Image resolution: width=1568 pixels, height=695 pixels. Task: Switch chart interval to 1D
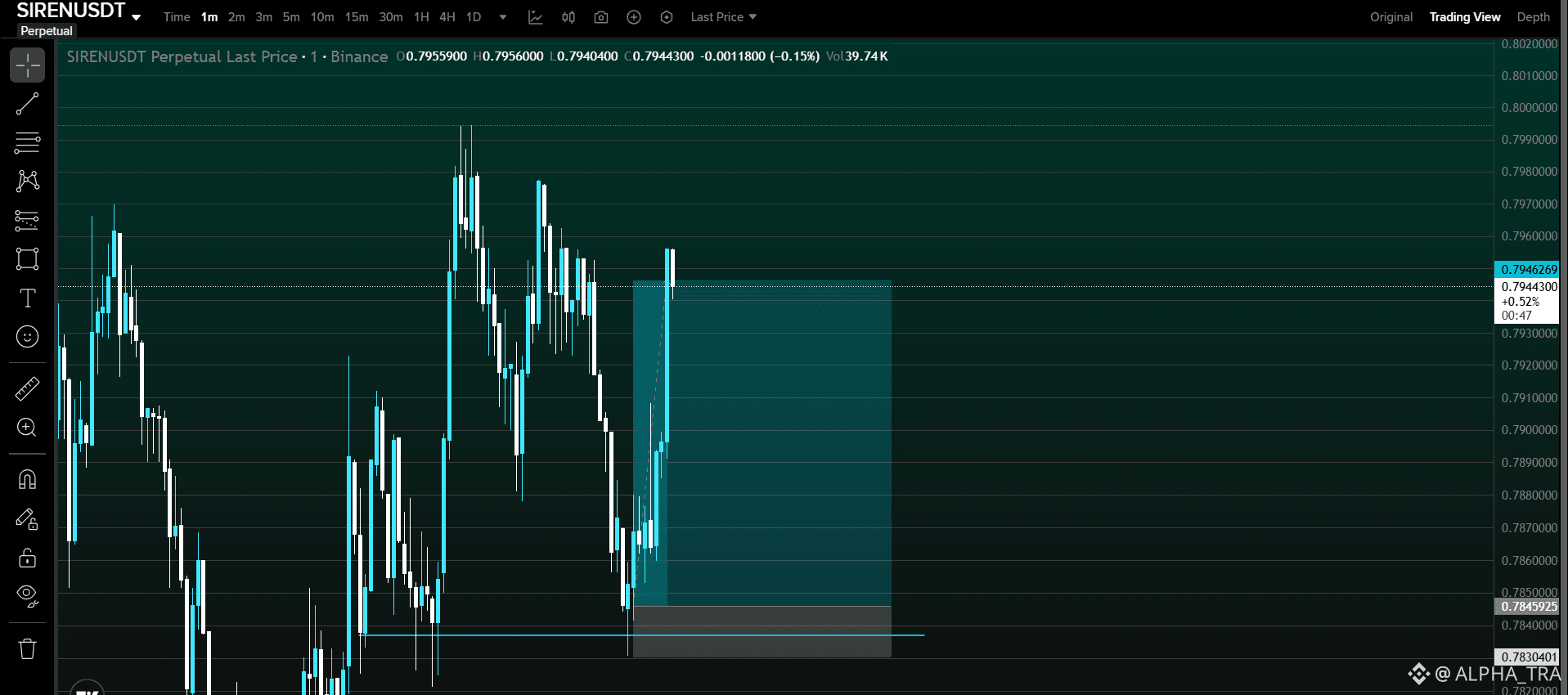(x=474, y=17)
